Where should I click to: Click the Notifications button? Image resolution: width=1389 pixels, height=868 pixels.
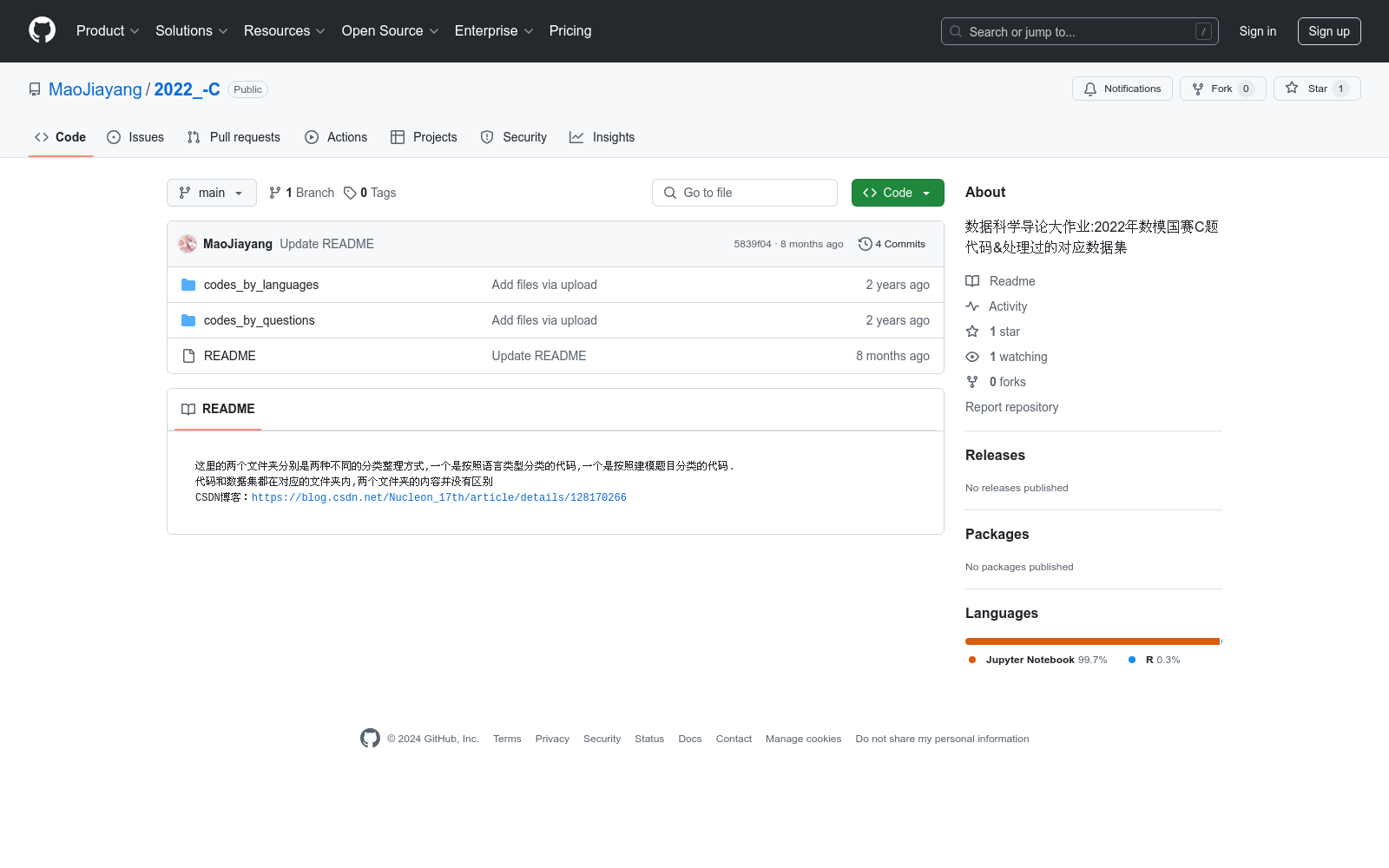coord(1122,89)
